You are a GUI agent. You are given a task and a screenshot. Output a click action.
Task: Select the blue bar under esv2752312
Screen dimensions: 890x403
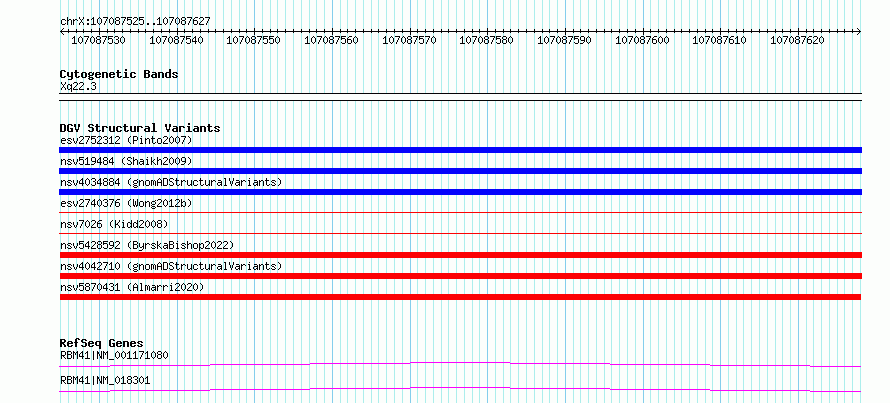tap(460, 150)
